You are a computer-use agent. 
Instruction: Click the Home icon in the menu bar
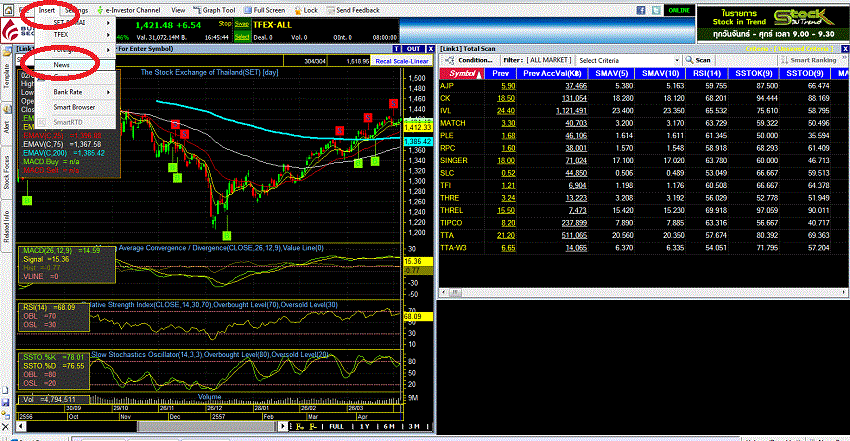8,10
